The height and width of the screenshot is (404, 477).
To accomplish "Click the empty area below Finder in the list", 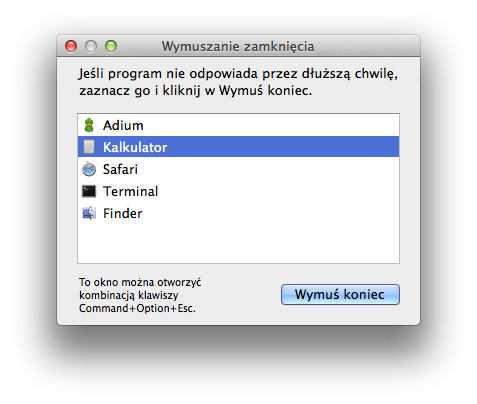I will [238, 243].
